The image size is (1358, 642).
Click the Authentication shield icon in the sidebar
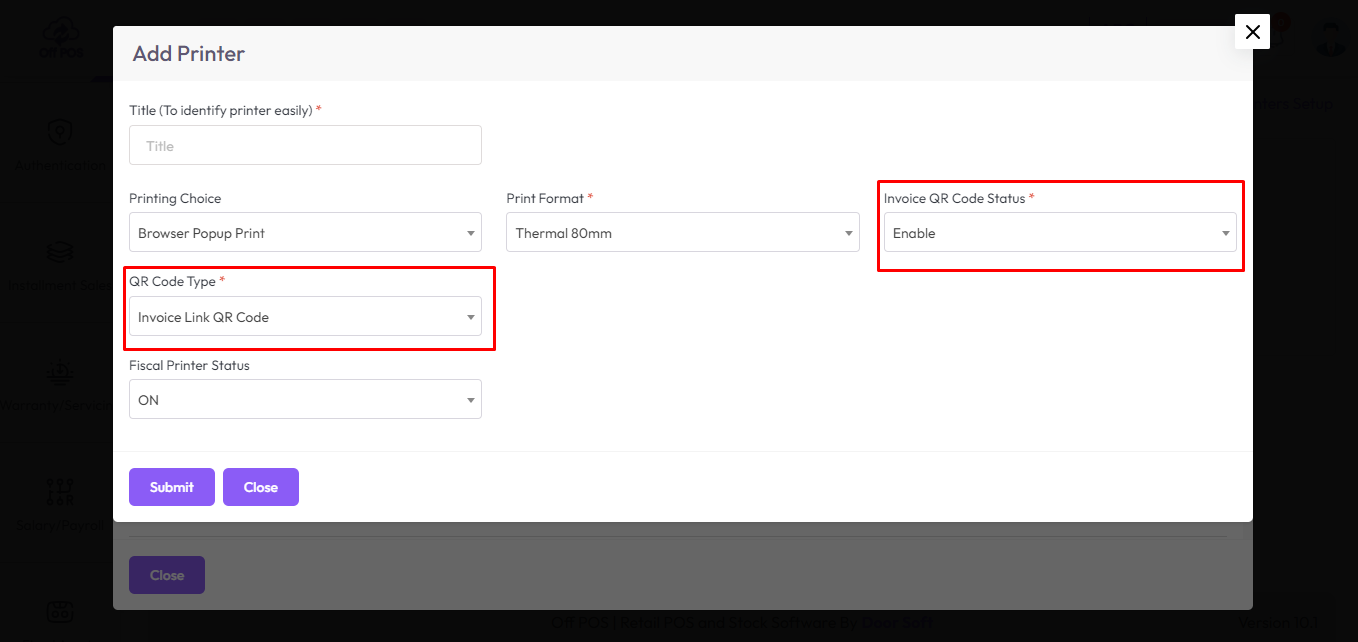click(60, 131)
